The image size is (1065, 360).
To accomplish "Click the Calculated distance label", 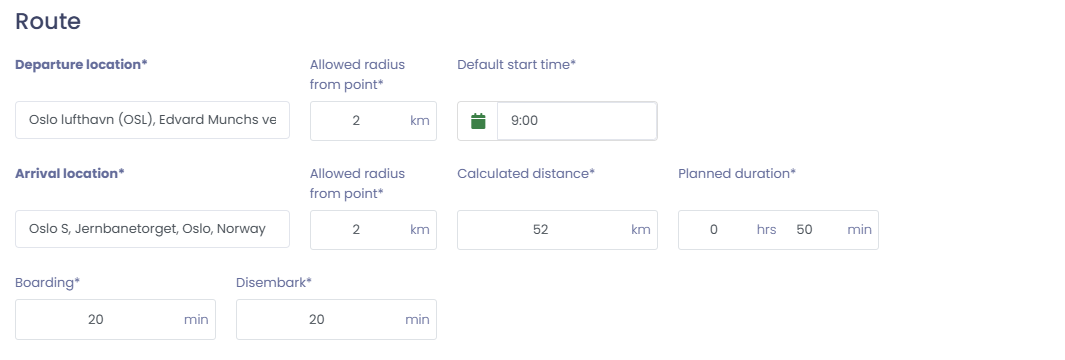I will pos(526,173).
